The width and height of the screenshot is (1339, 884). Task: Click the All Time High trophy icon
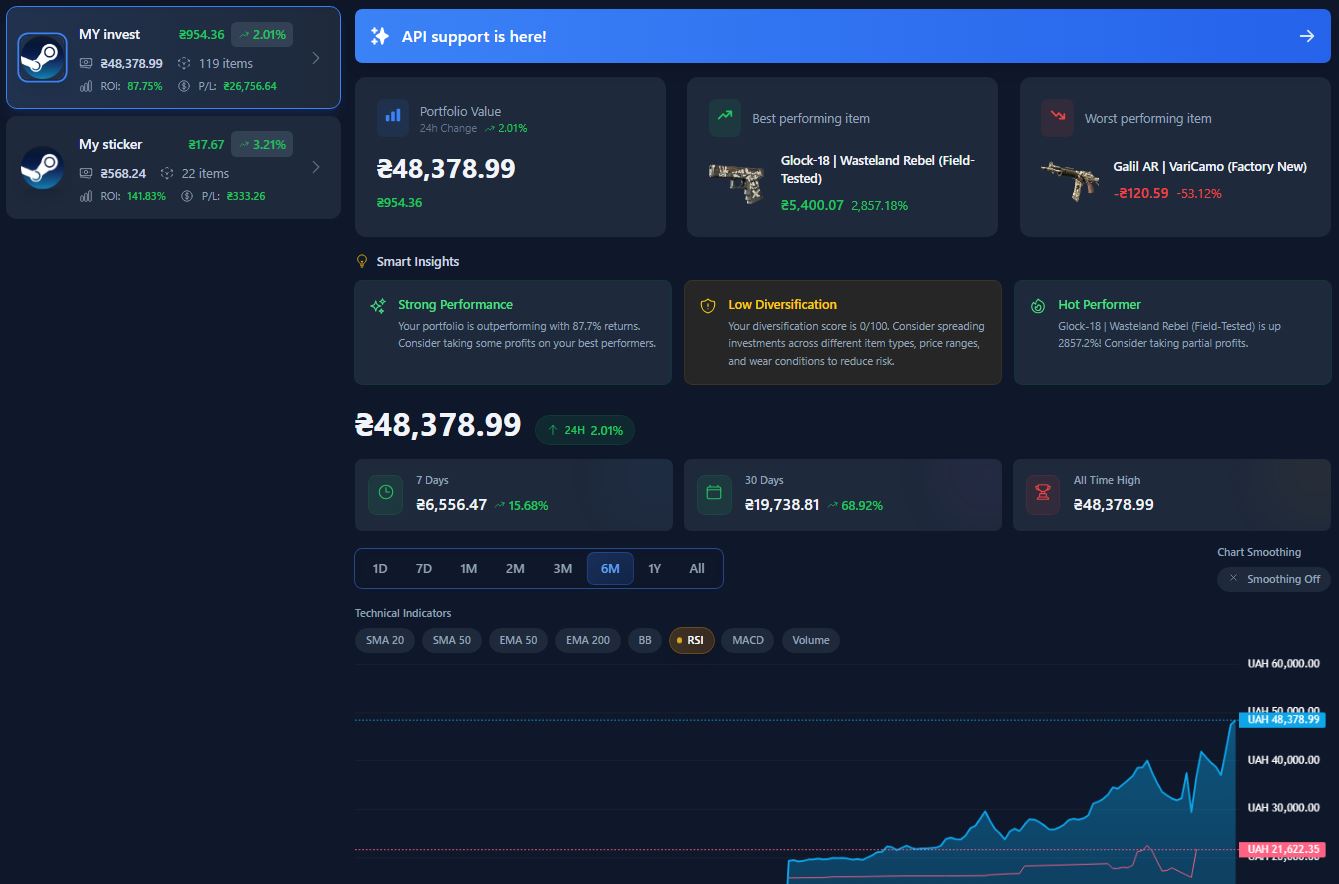tap(1043, 494)
